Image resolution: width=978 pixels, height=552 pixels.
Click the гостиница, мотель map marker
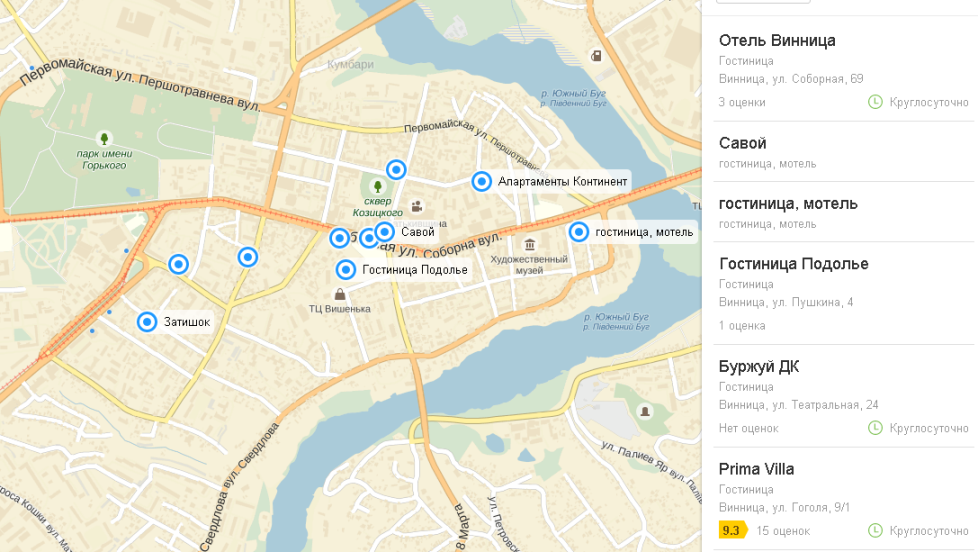tap(579, 232)
